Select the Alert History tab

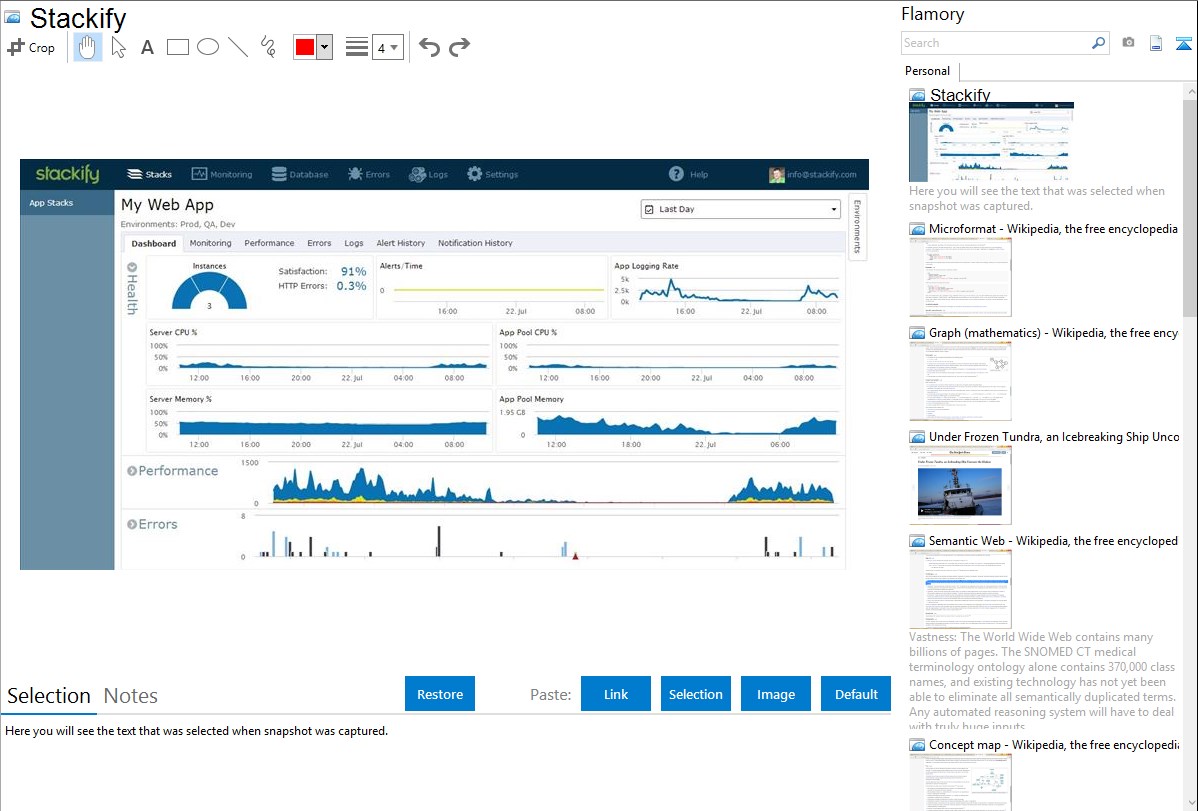click(400, 243)
